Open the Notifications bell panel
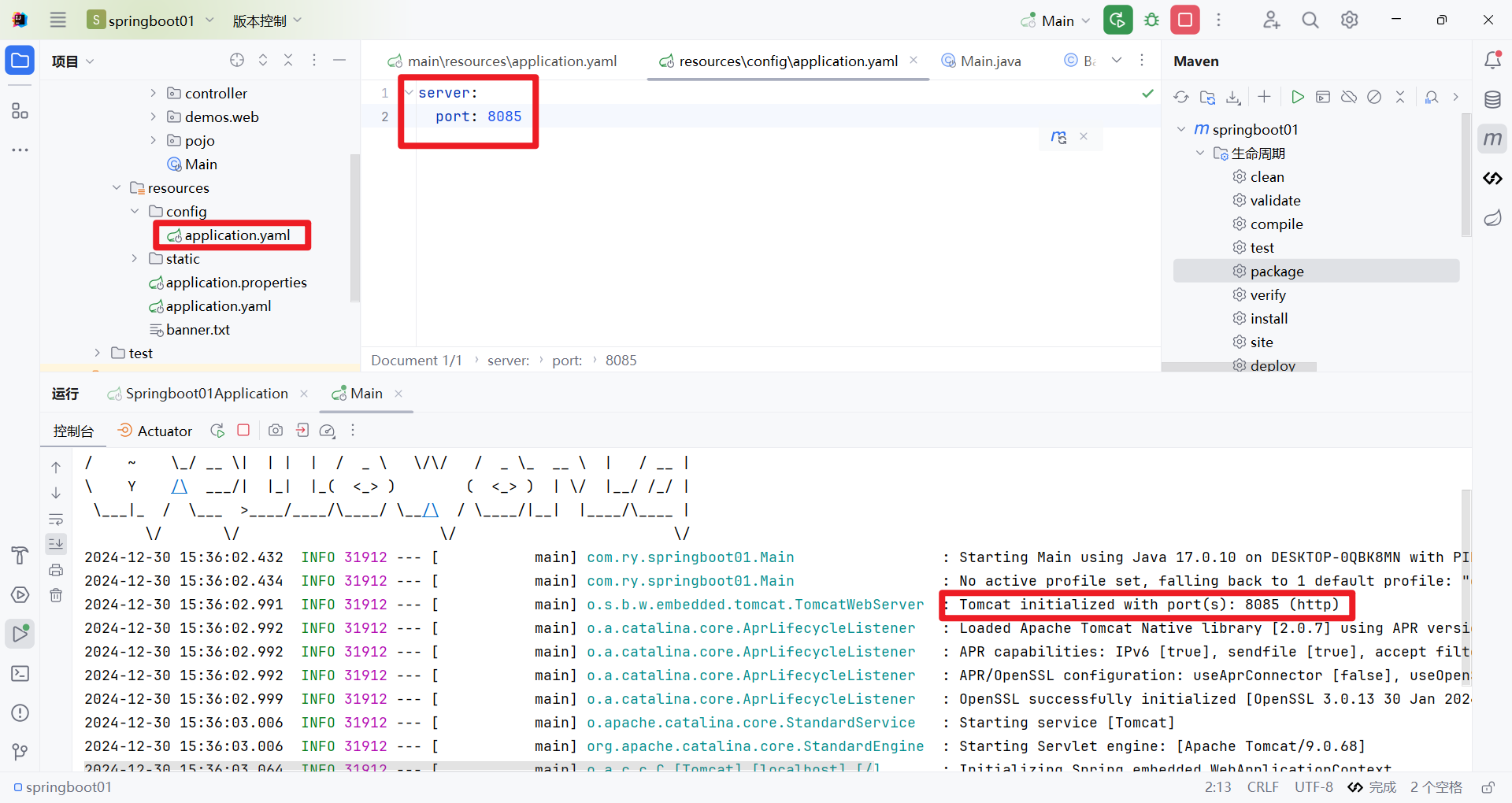The height and width of the screenshot is (803, 1512). click(x=1492, y=60)
